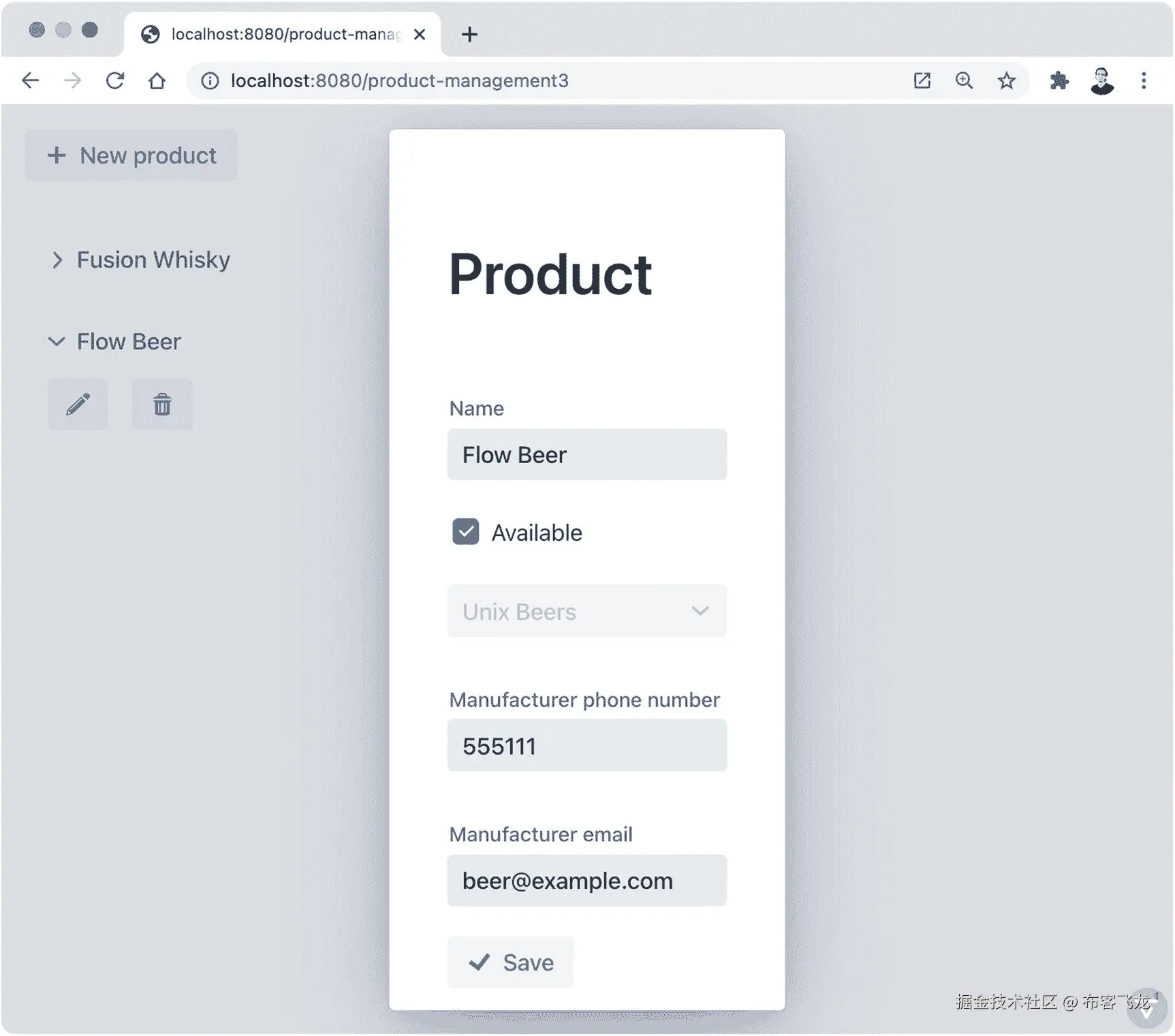This screenshot has width=1175, height=1036.
Task: Open the Unix Beers manufacturer dropdown
Action: (x=586, y=611)
